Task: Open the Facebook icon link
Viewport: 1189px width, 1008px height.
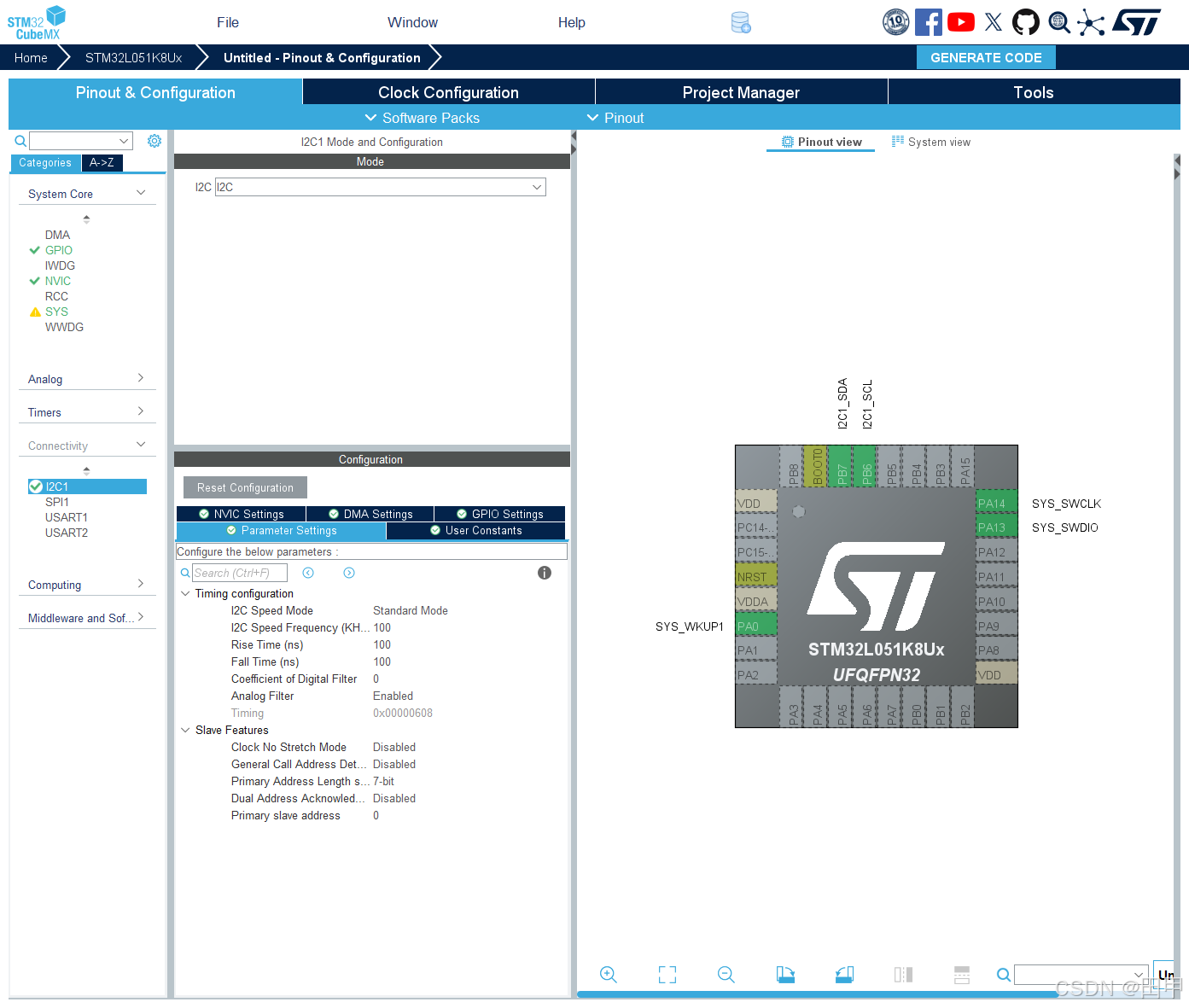Action: [929, 22]
